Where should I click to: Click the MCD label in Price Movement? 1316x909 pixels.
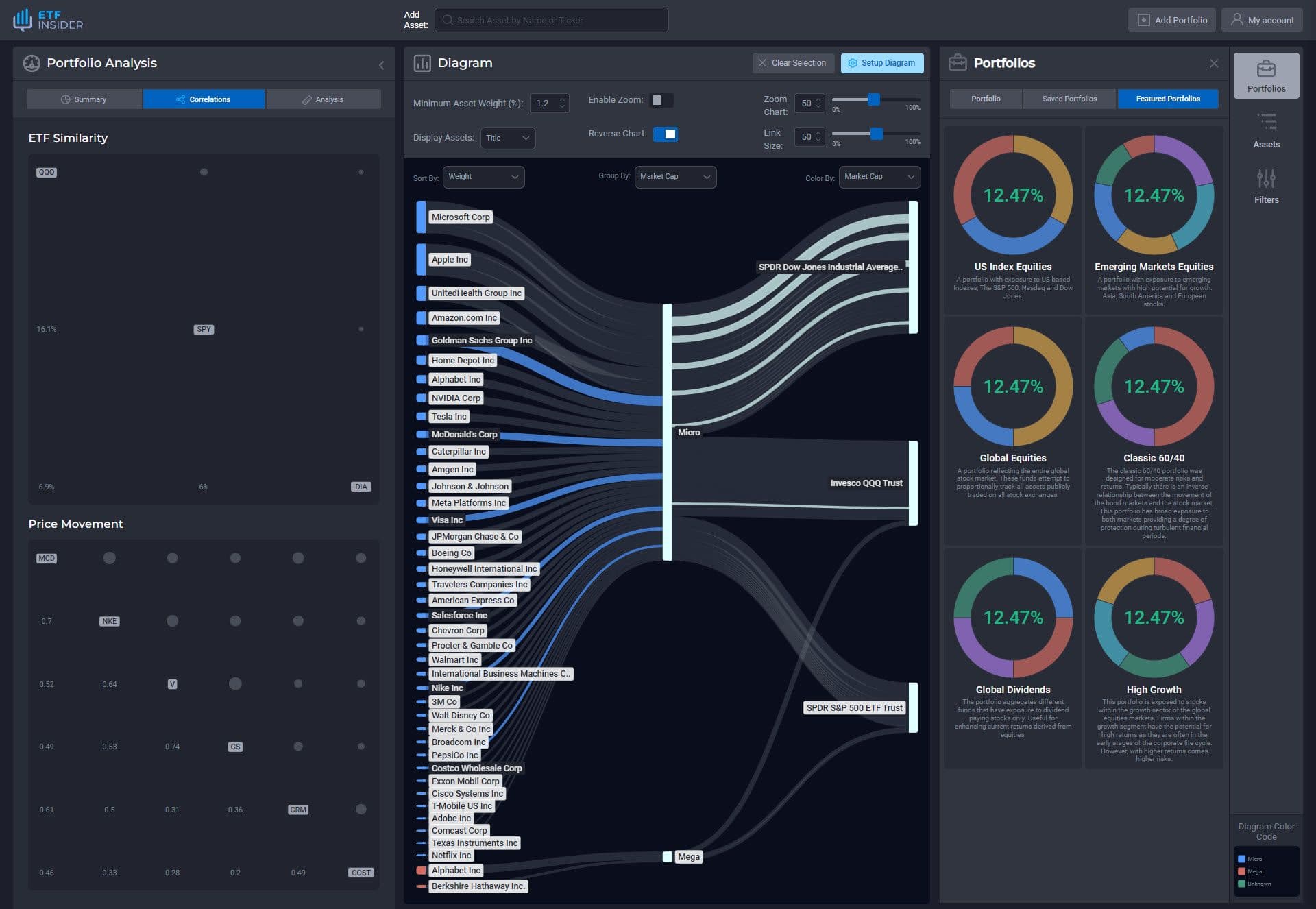click(x=47, y=558)
